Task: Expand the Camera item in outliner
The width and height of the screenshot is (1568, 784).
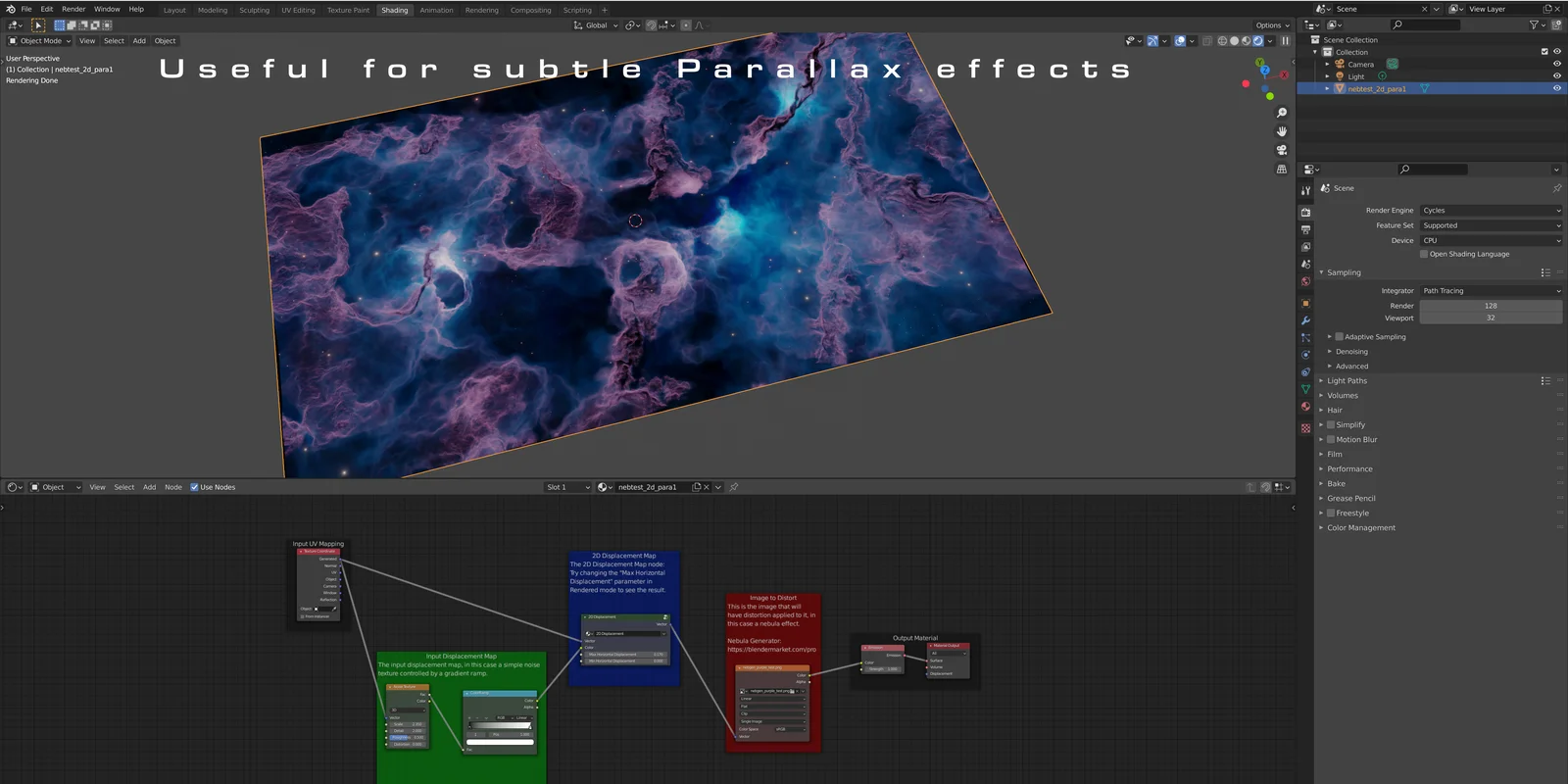Action: pos(1328,65)
